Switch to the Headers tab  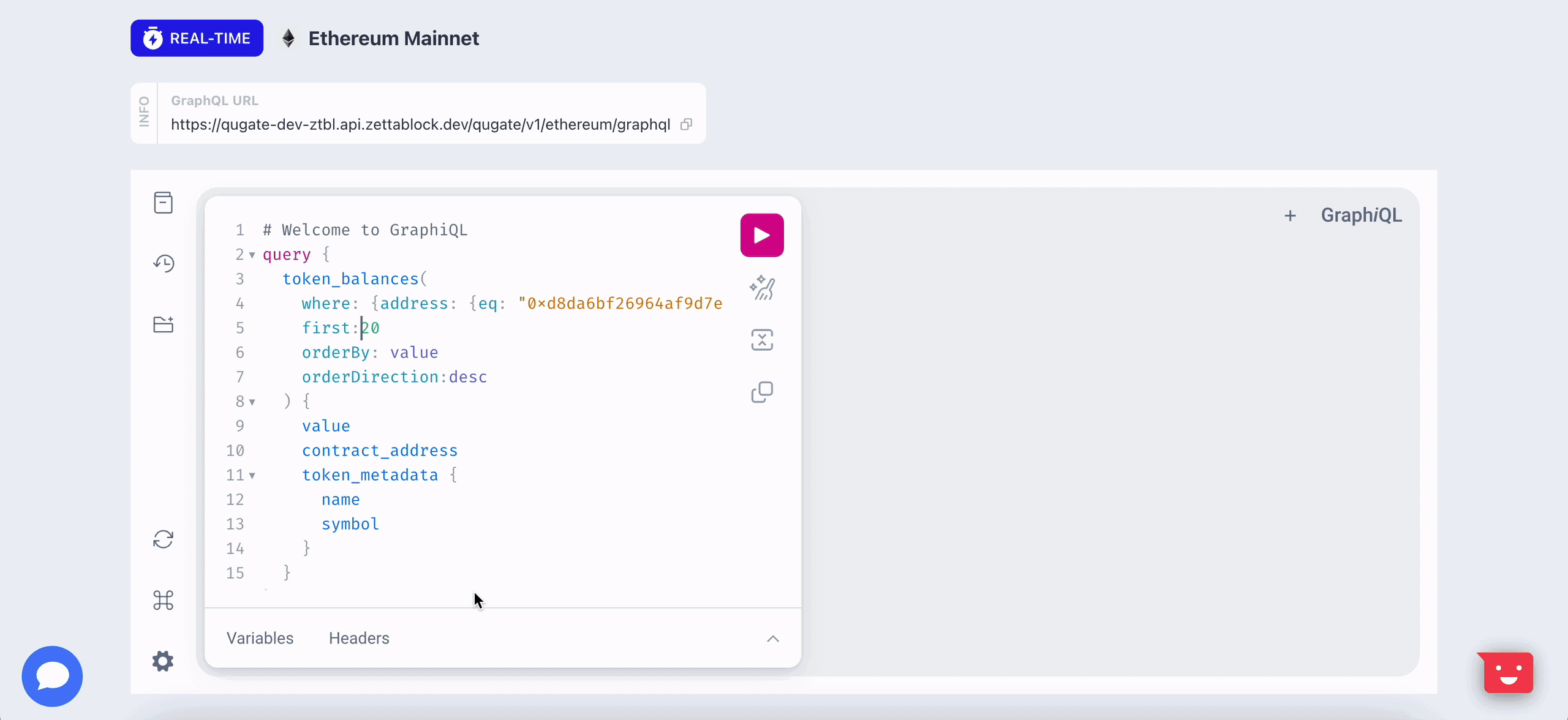(359, 638)
